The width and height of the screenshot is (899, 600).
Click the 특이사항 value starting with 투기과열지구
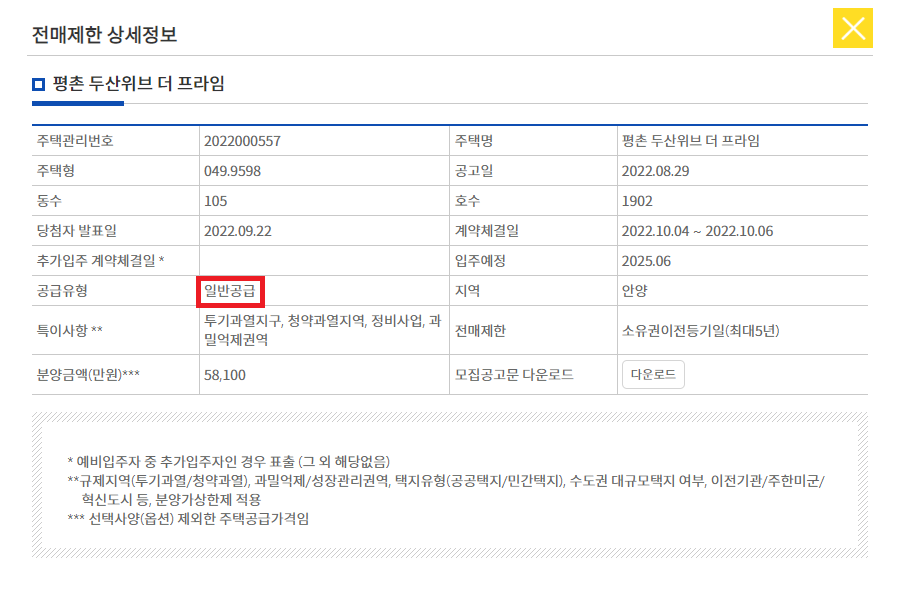[x=323, y=330]
